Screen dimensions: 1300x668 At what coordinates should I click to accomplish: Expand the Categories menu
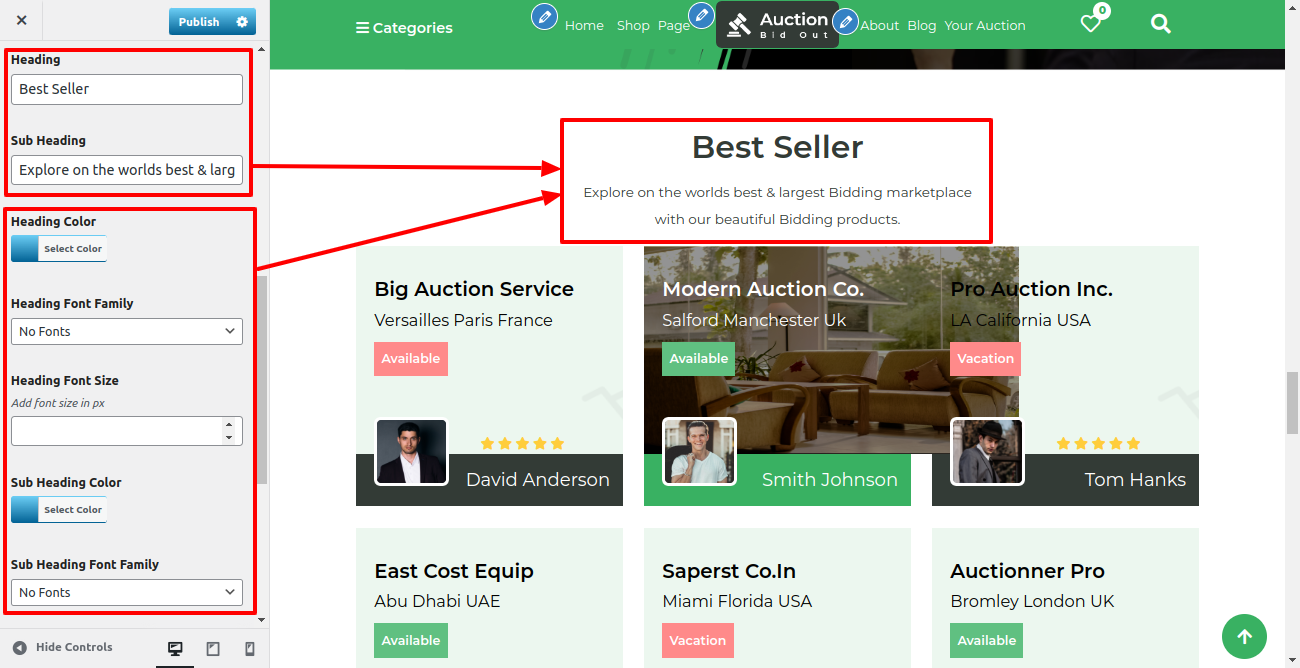coord(404,28)
